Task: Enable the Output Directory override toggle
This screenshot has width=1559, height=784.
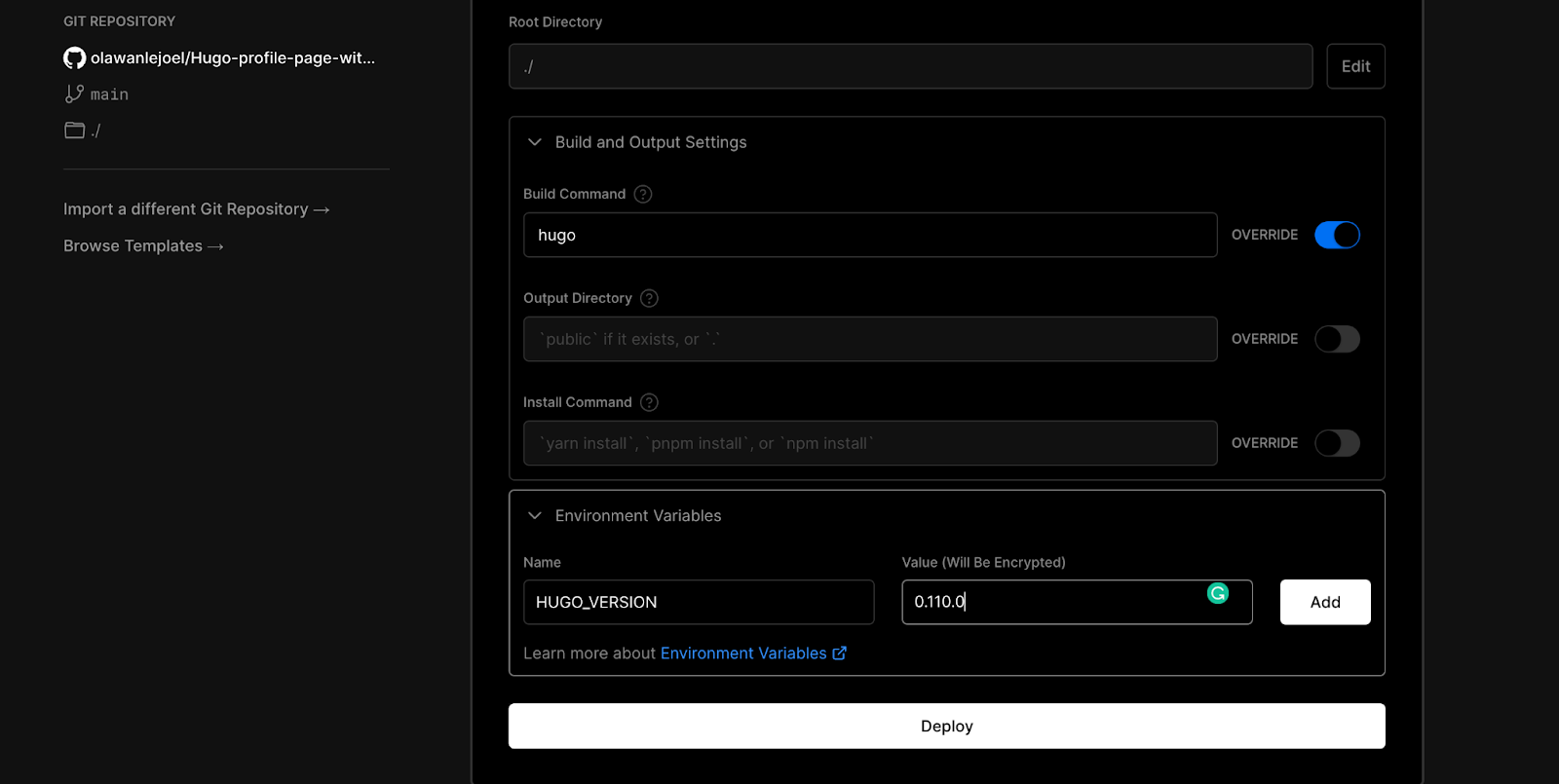Action: [1337, 339]
